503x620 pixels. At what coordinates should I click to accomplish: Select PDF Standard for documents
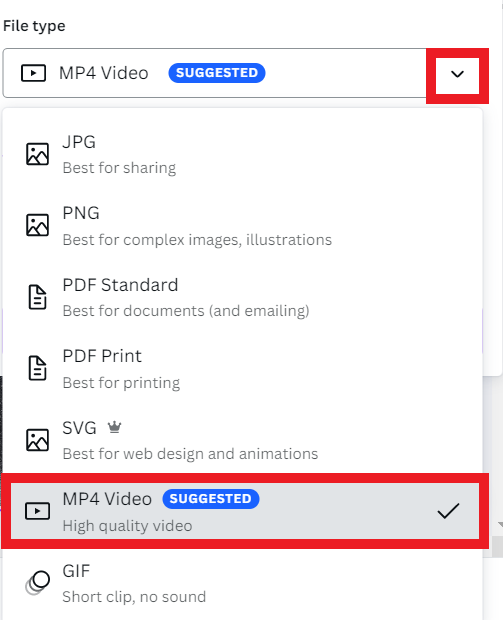242,297
